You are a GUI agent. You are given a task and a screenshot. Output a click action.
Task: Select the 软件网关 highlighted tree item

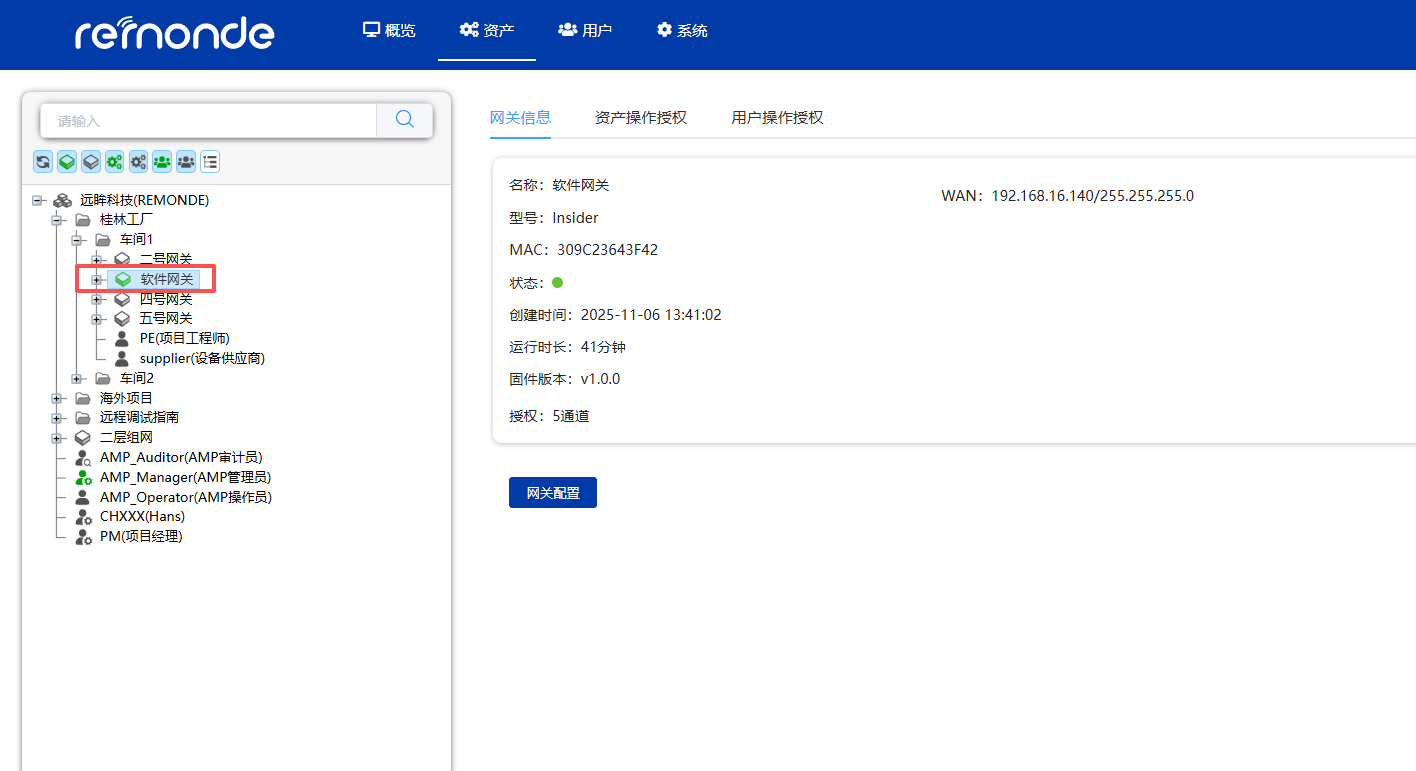(x=164, y=279)
